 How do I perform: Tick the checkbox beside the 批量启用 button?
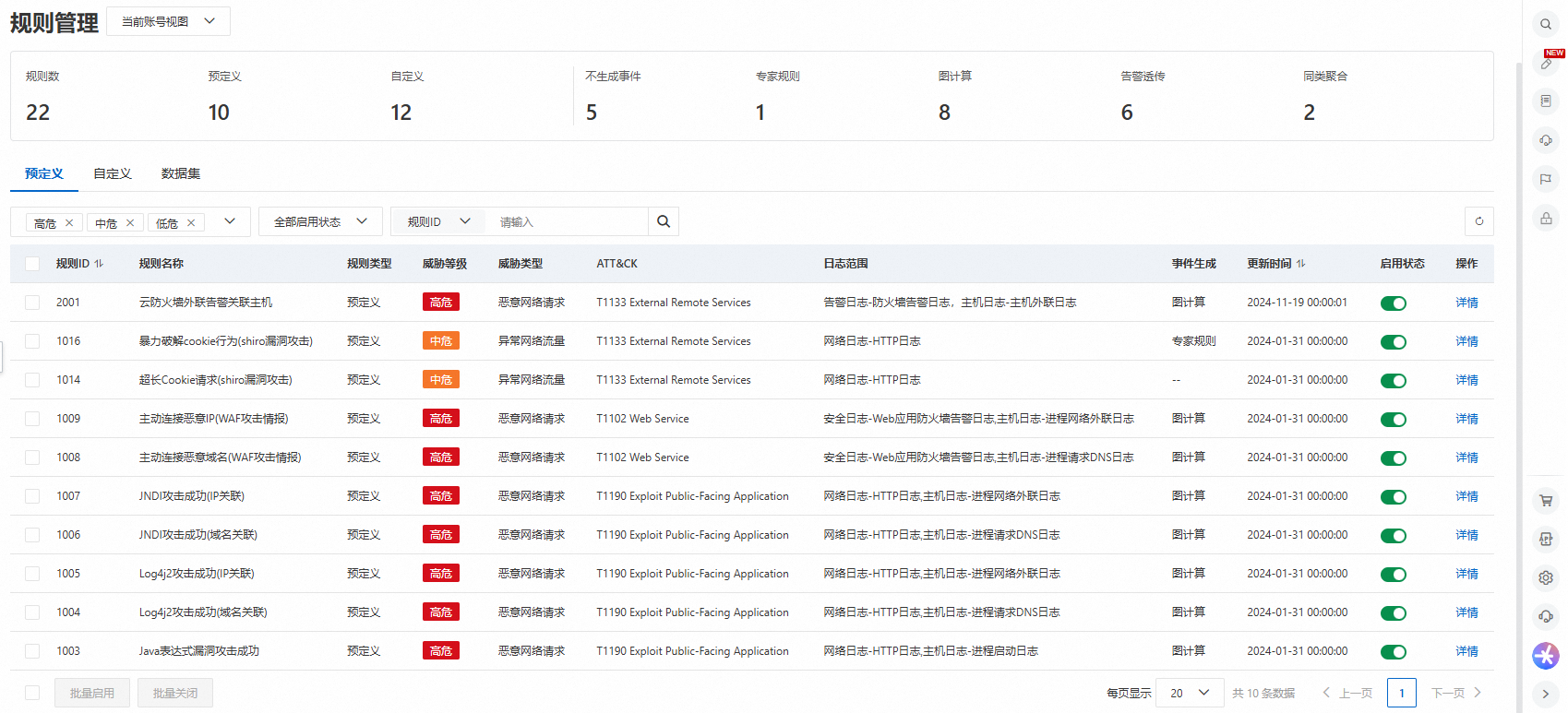32,693
